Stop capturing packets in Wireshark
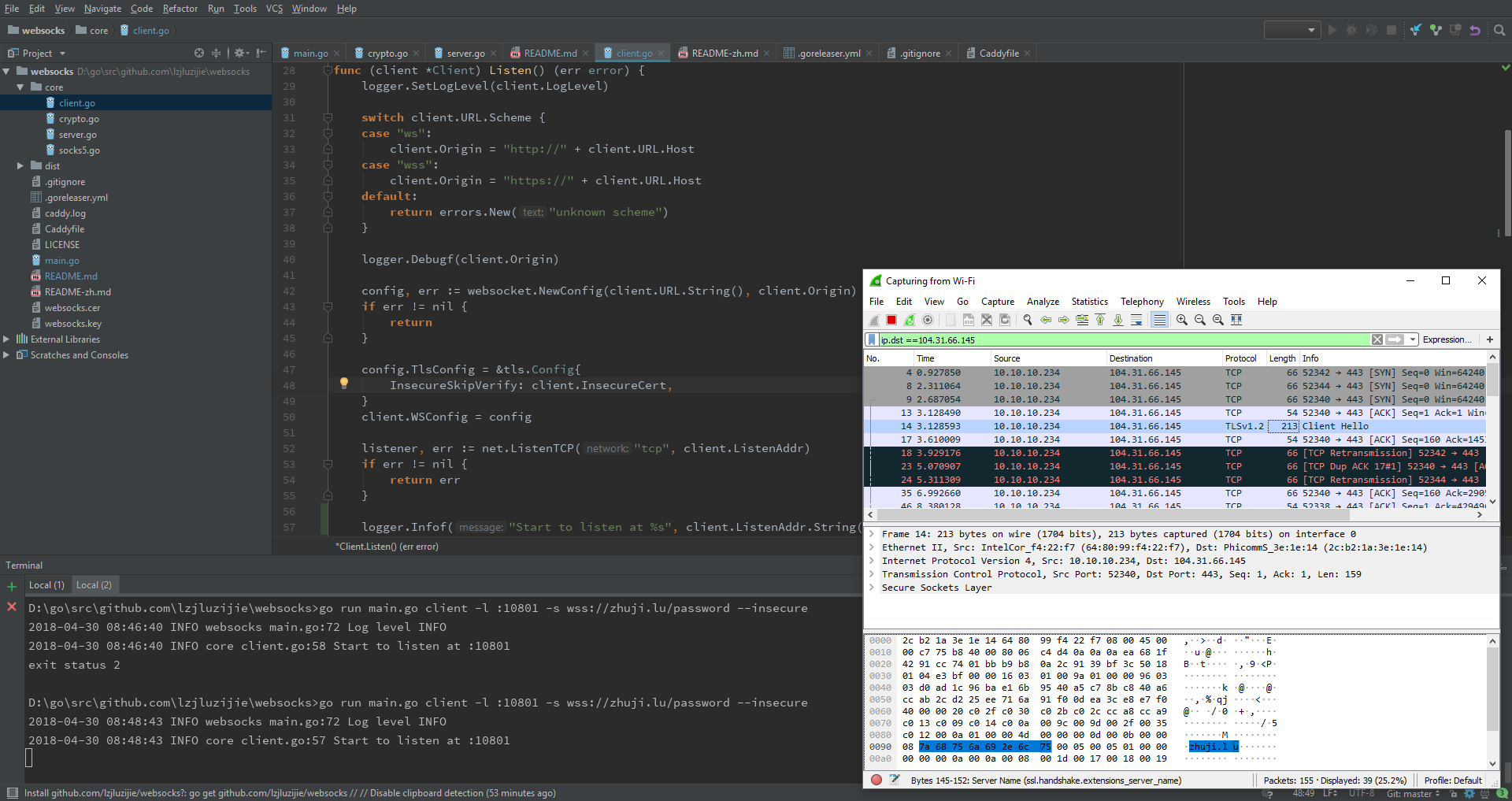 [x=891, y=320]
